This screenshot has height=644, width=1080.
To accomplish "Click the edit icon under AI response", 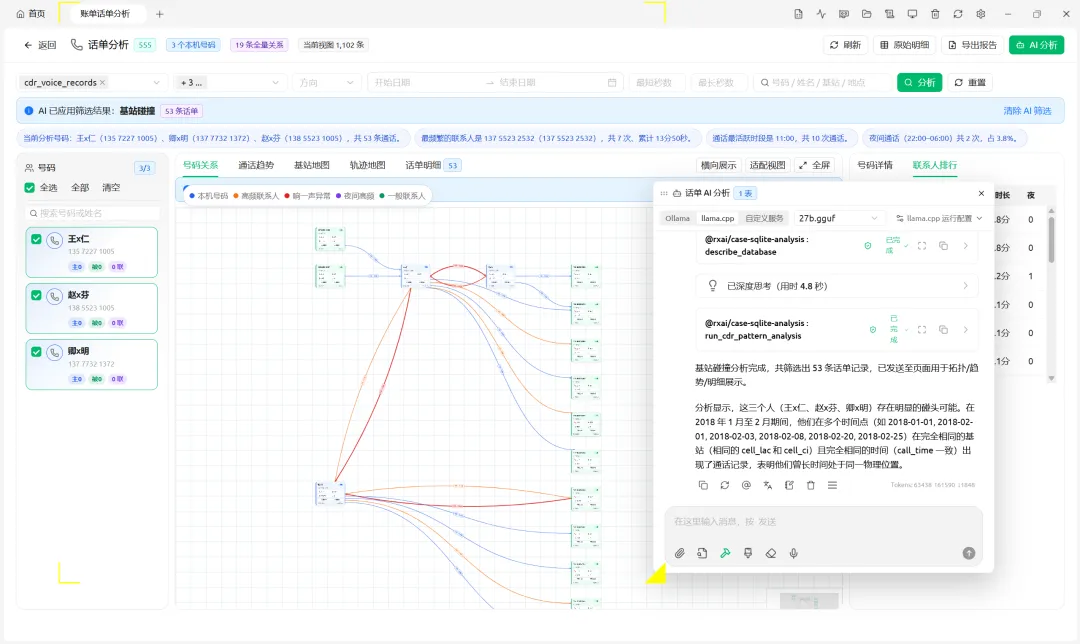I will [789, 485].
